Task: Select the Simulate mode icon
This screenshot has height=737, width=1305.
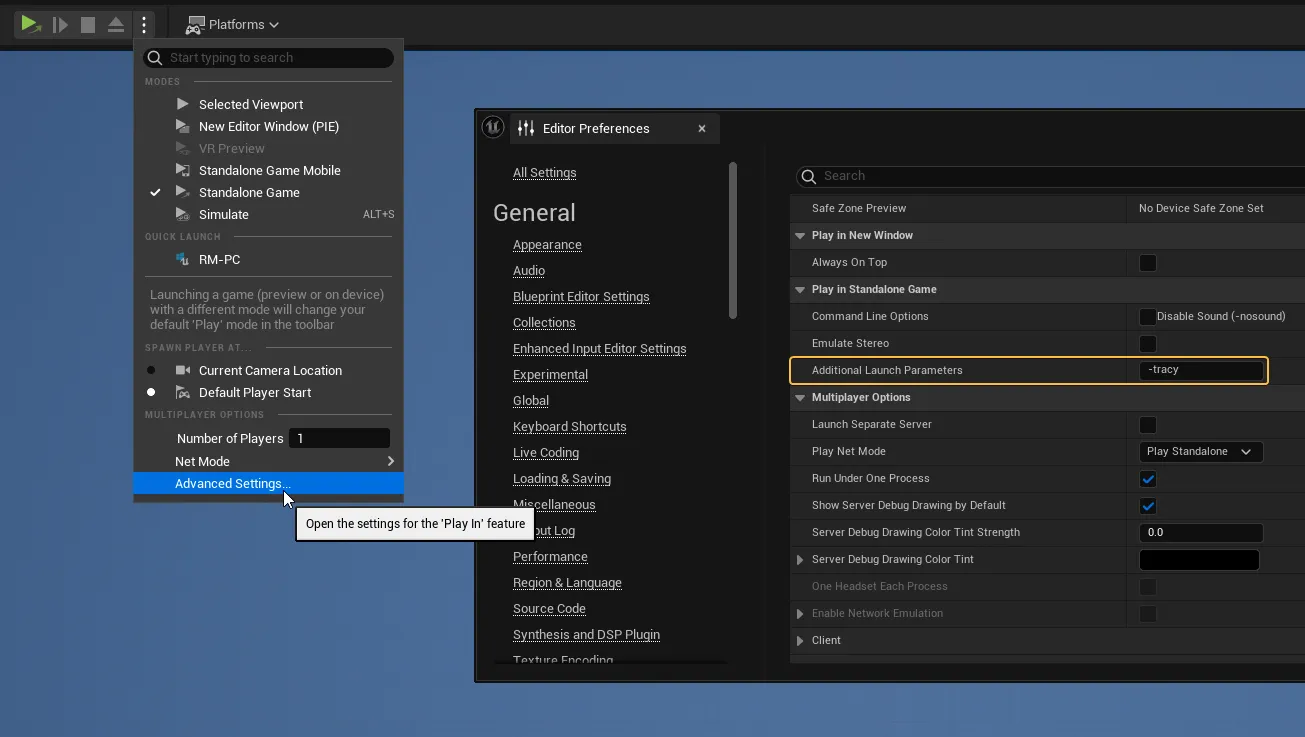Action: [x=182, y=214]
